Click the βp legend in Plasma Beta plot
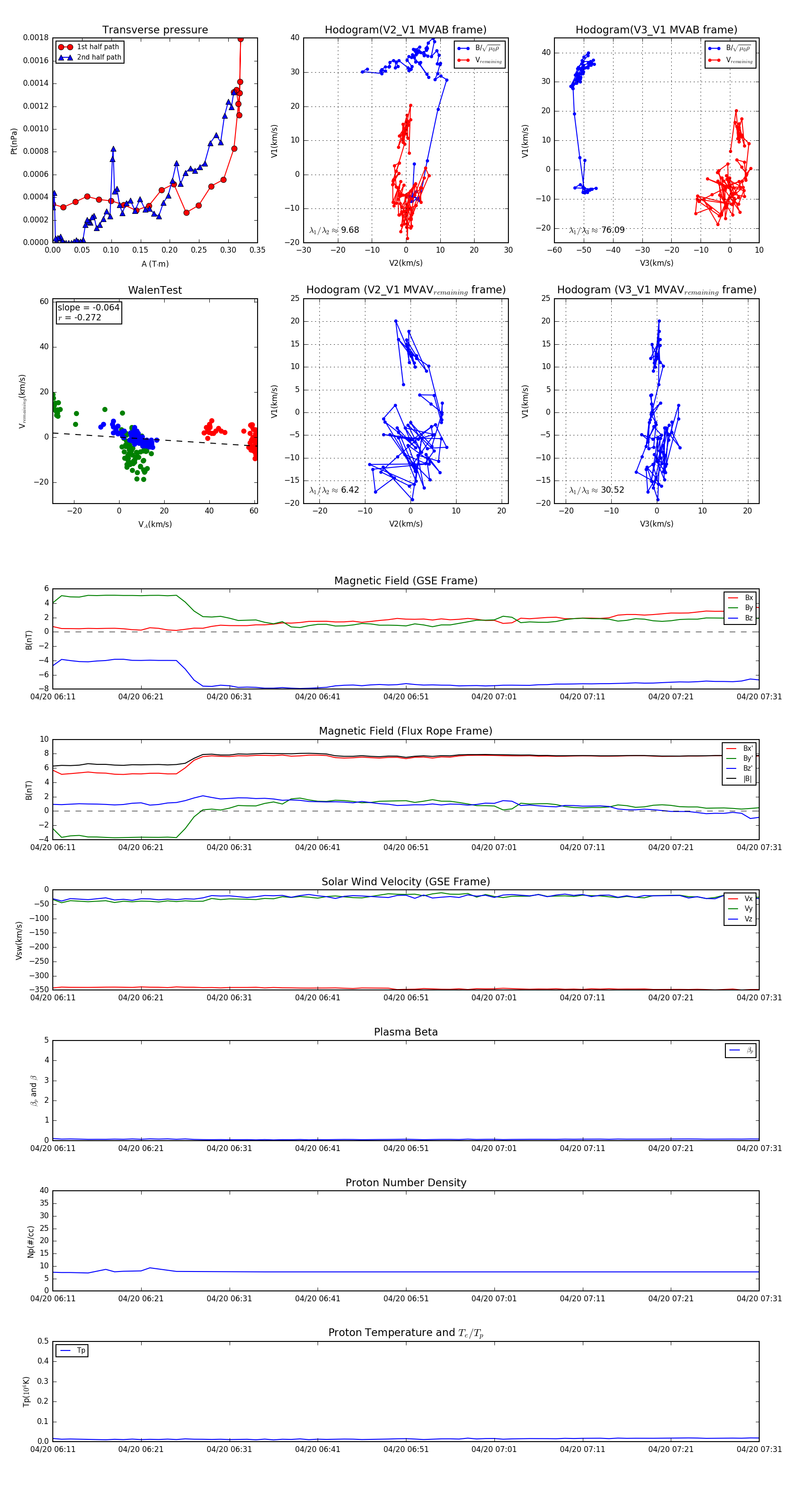 741,1050
